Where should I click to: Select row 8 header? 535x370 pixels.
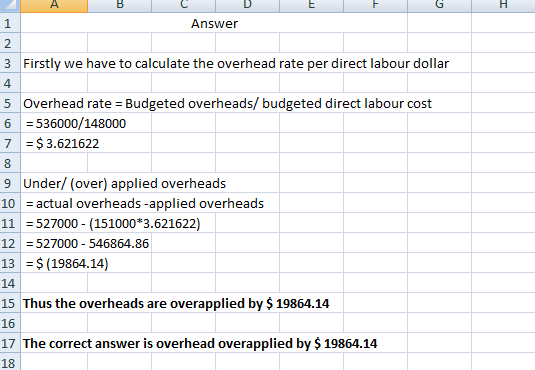pos(10,163)
